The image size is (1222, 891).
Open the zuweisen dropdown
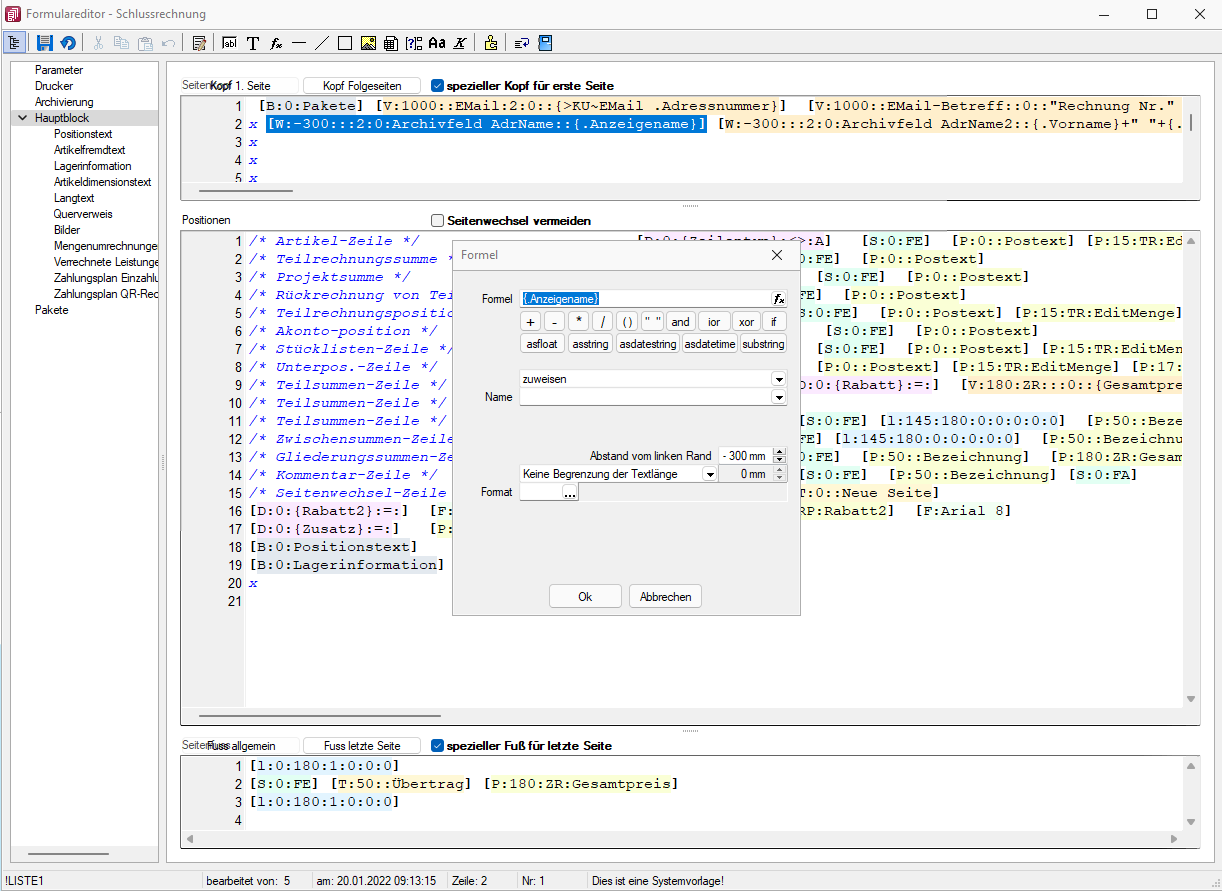778,380
